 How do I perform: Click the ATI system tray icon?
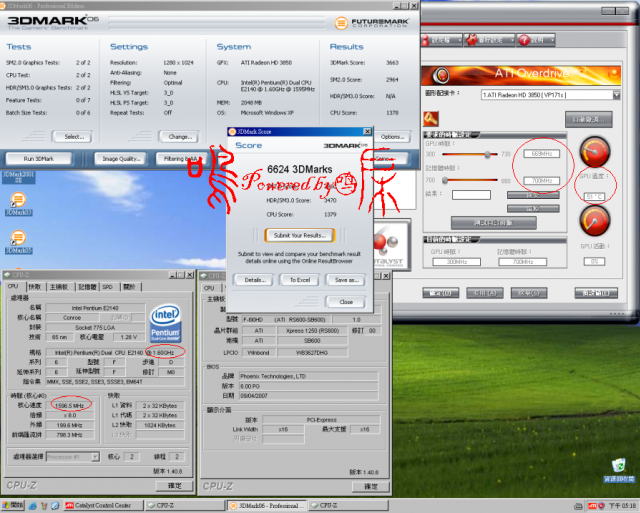591,506
